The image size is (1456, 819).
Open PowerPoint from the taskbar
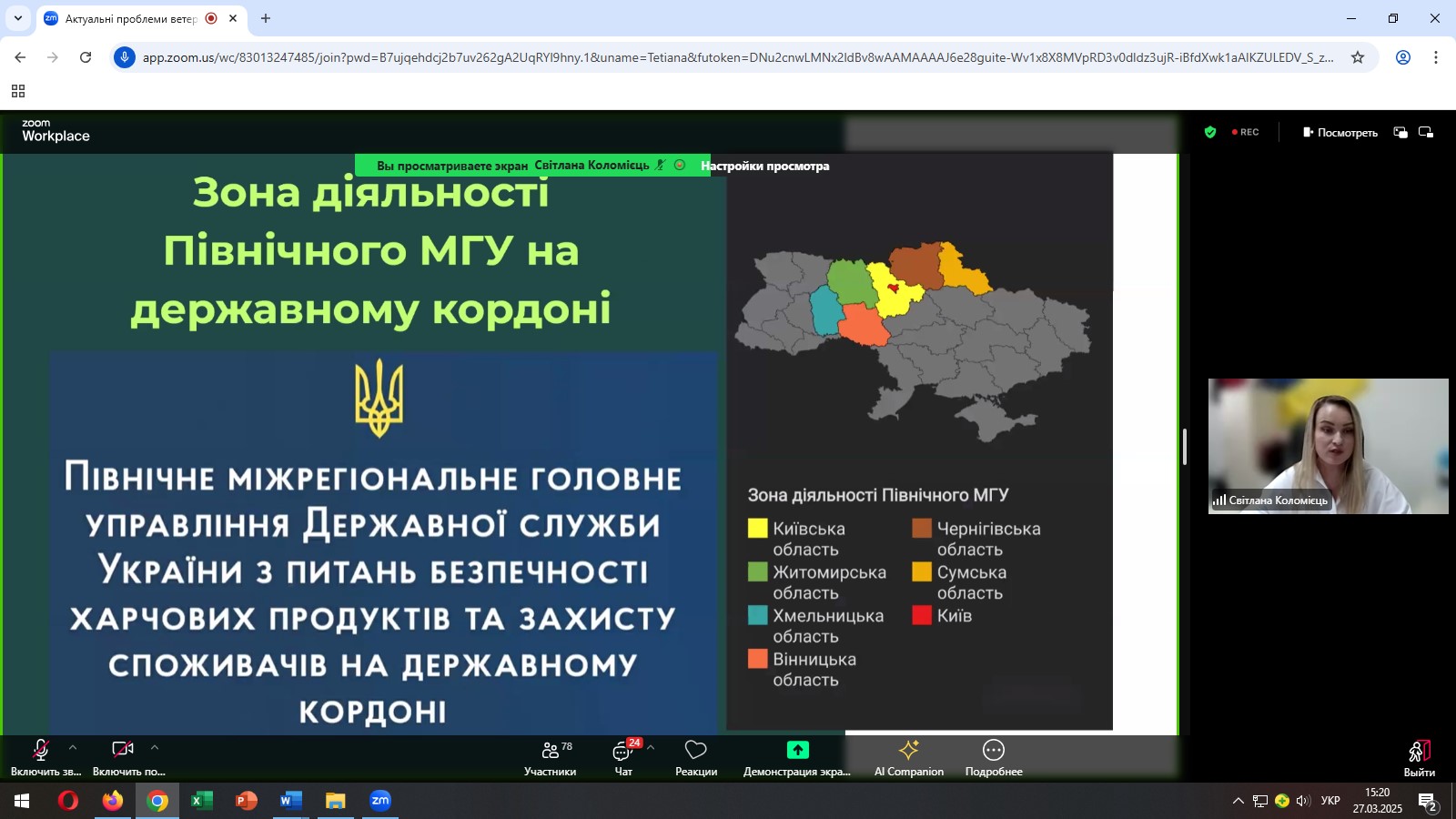click(247, 801)
